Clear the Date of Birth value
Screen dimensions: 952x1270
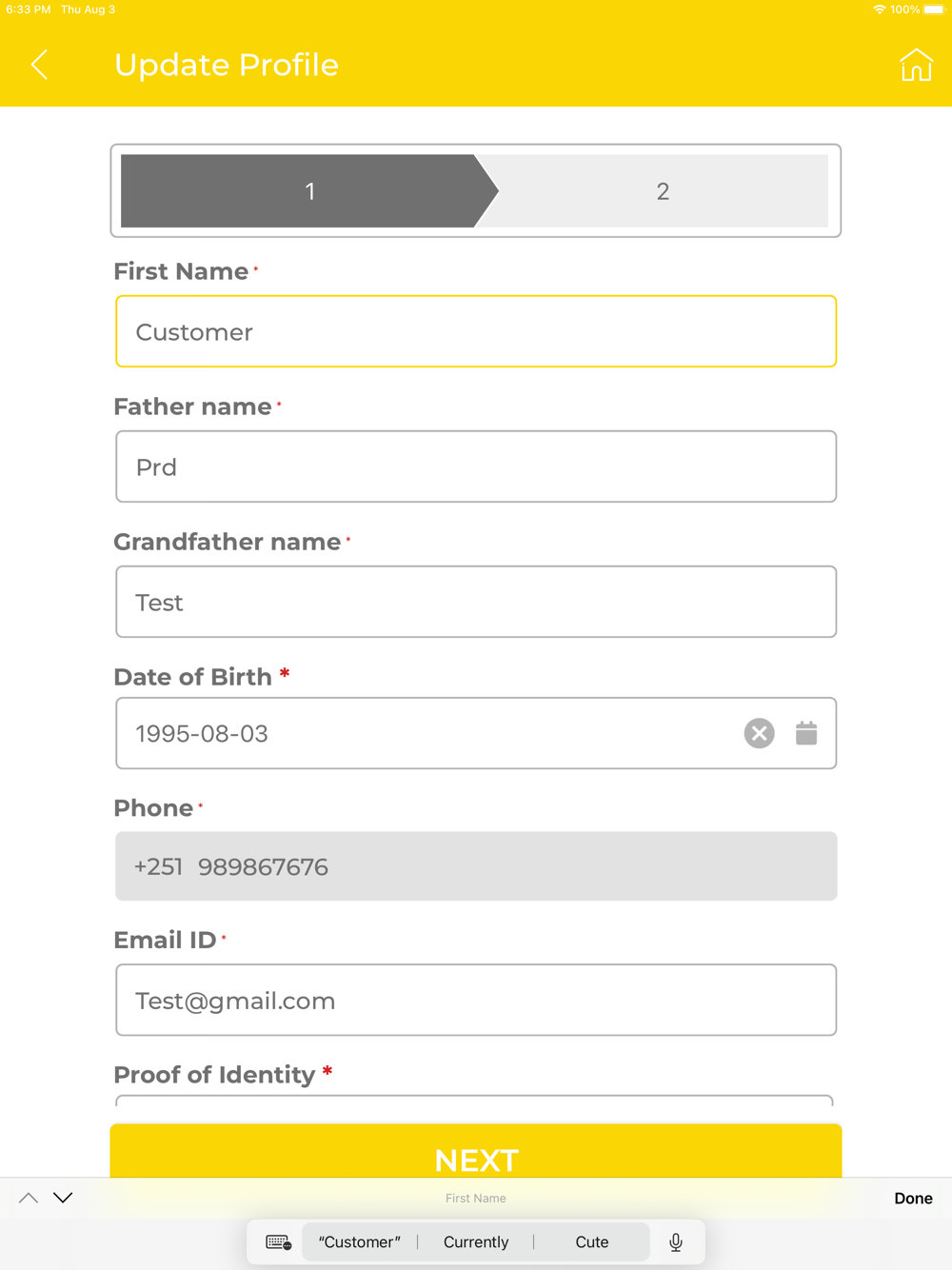[x=759, y=733]
